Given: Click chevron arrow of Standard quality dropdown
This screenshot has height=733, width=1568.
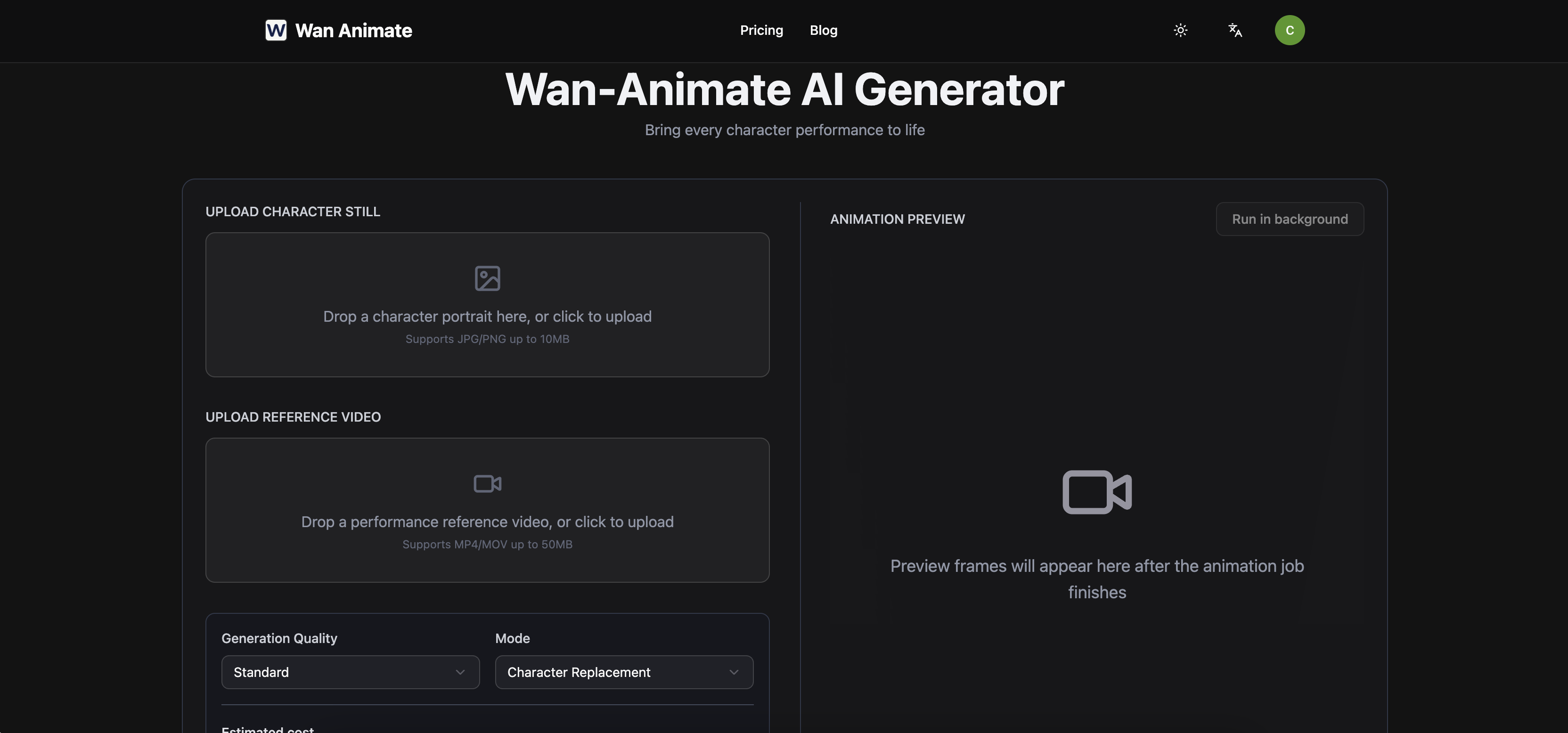Looking at the screenshot, I should [460, 672].
